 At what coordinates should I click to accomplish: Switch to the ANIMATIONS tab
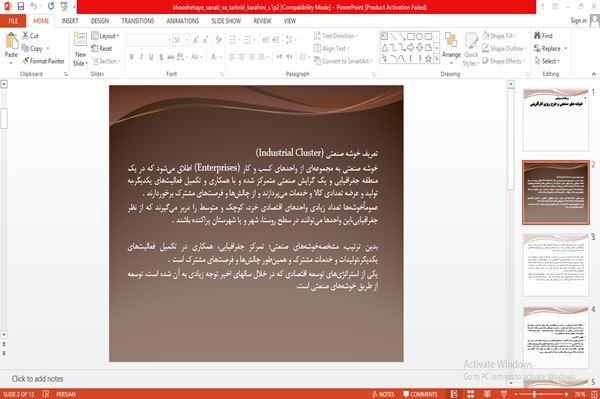click(183, 21)
